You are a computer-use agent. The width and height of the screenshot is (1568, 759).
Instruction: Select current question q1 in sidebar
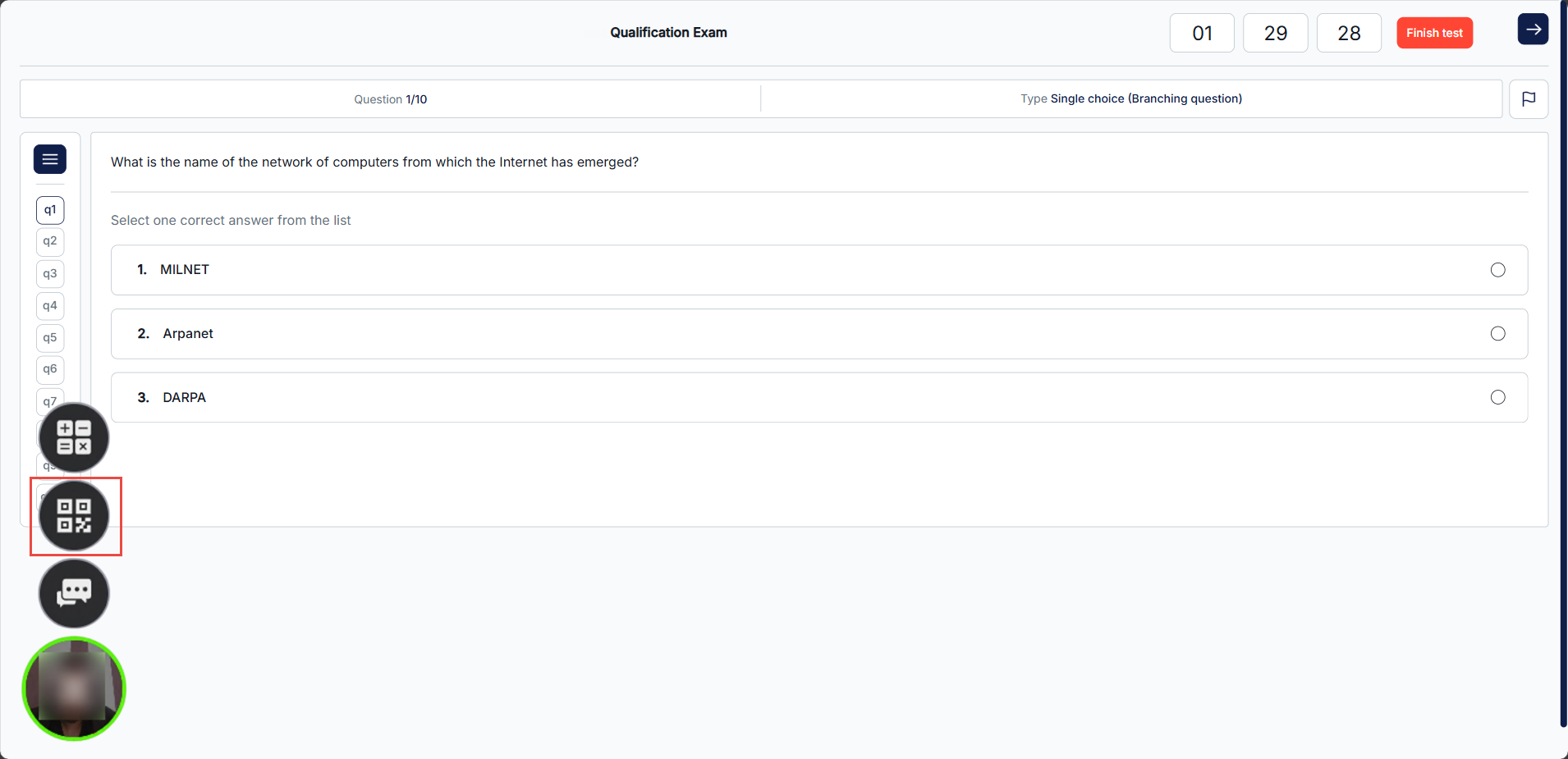pyautogui.click(x=50, y=210)
